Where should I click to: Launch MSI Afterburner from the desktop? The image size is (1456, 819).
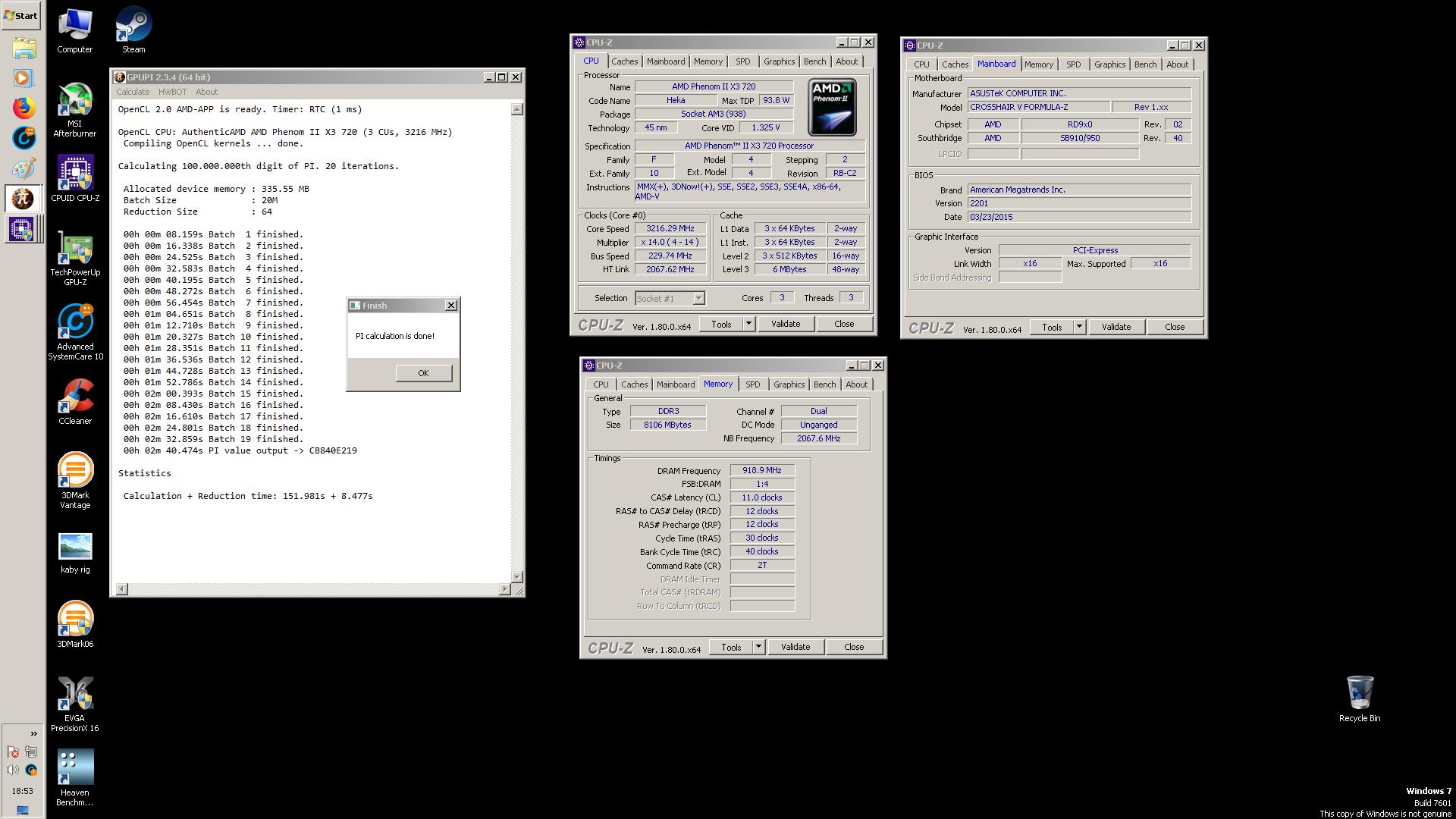[75, 110]
